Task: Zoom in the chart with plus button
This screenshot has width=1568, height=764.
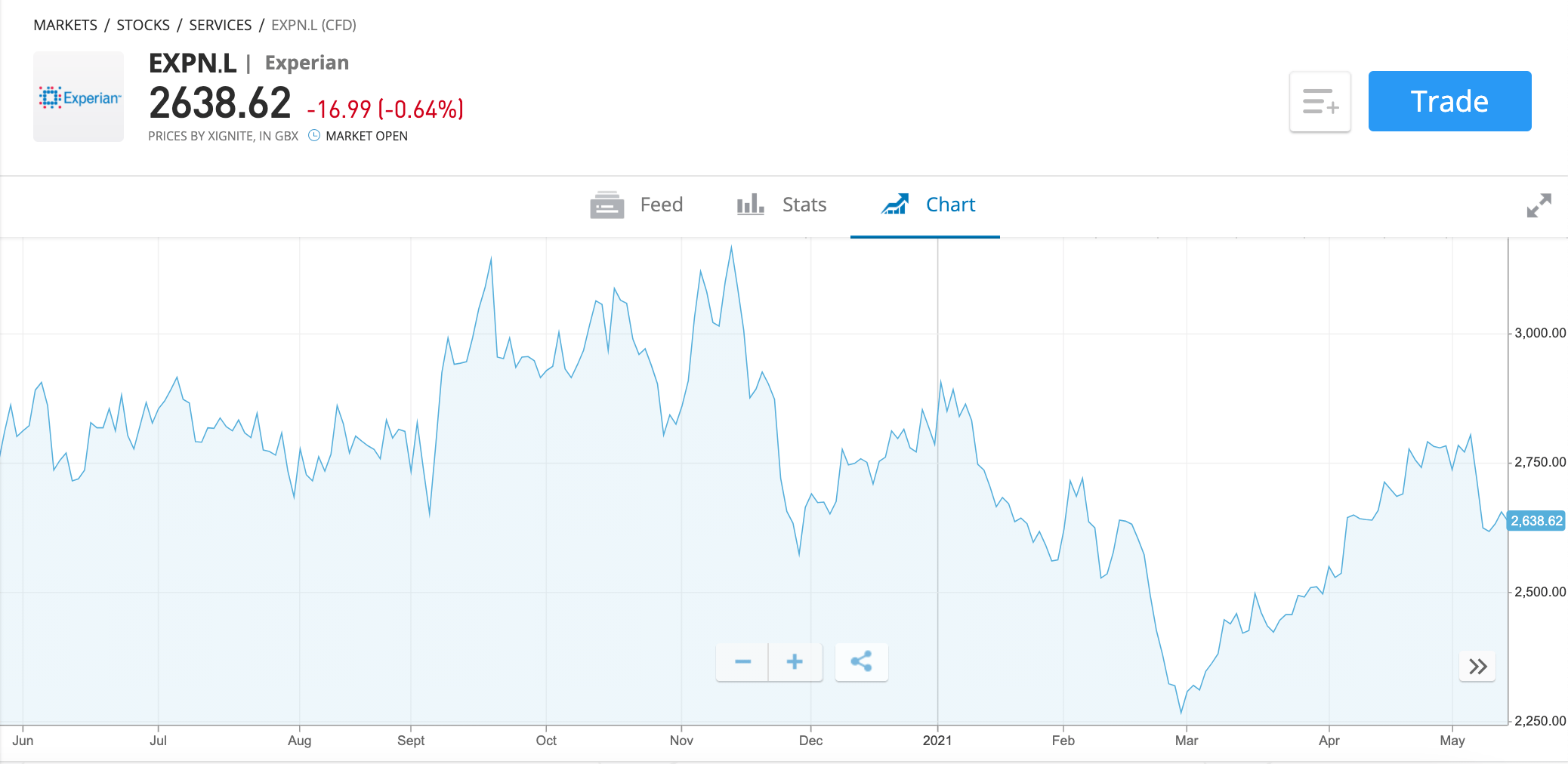Action: (x=795, y=662)
